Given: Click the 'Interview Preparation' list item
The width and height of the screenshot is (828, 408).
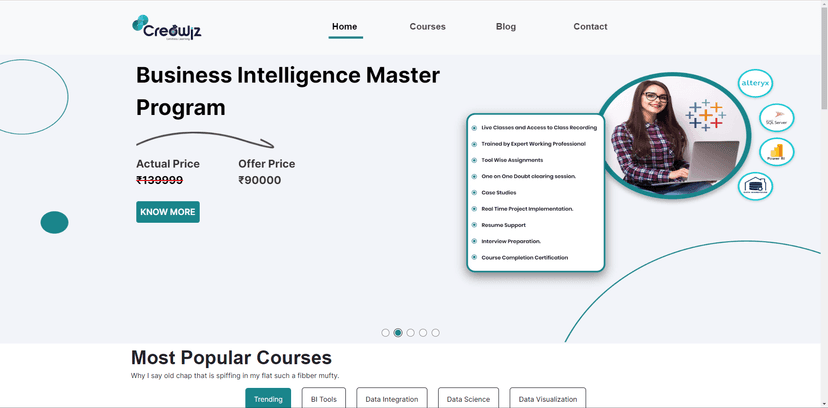Looking at the screenshot, I should coord(511,241).
